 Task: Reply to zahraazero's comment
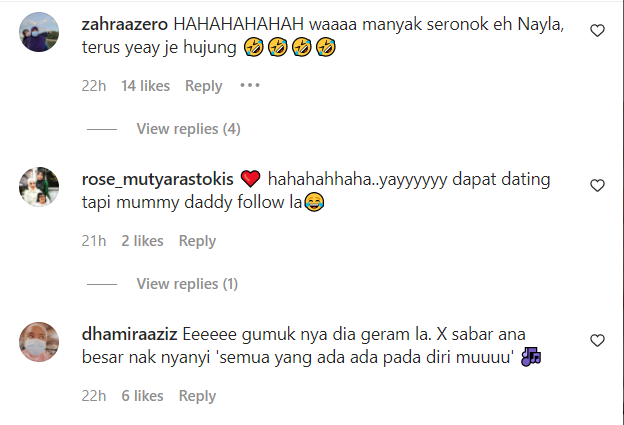203,86
